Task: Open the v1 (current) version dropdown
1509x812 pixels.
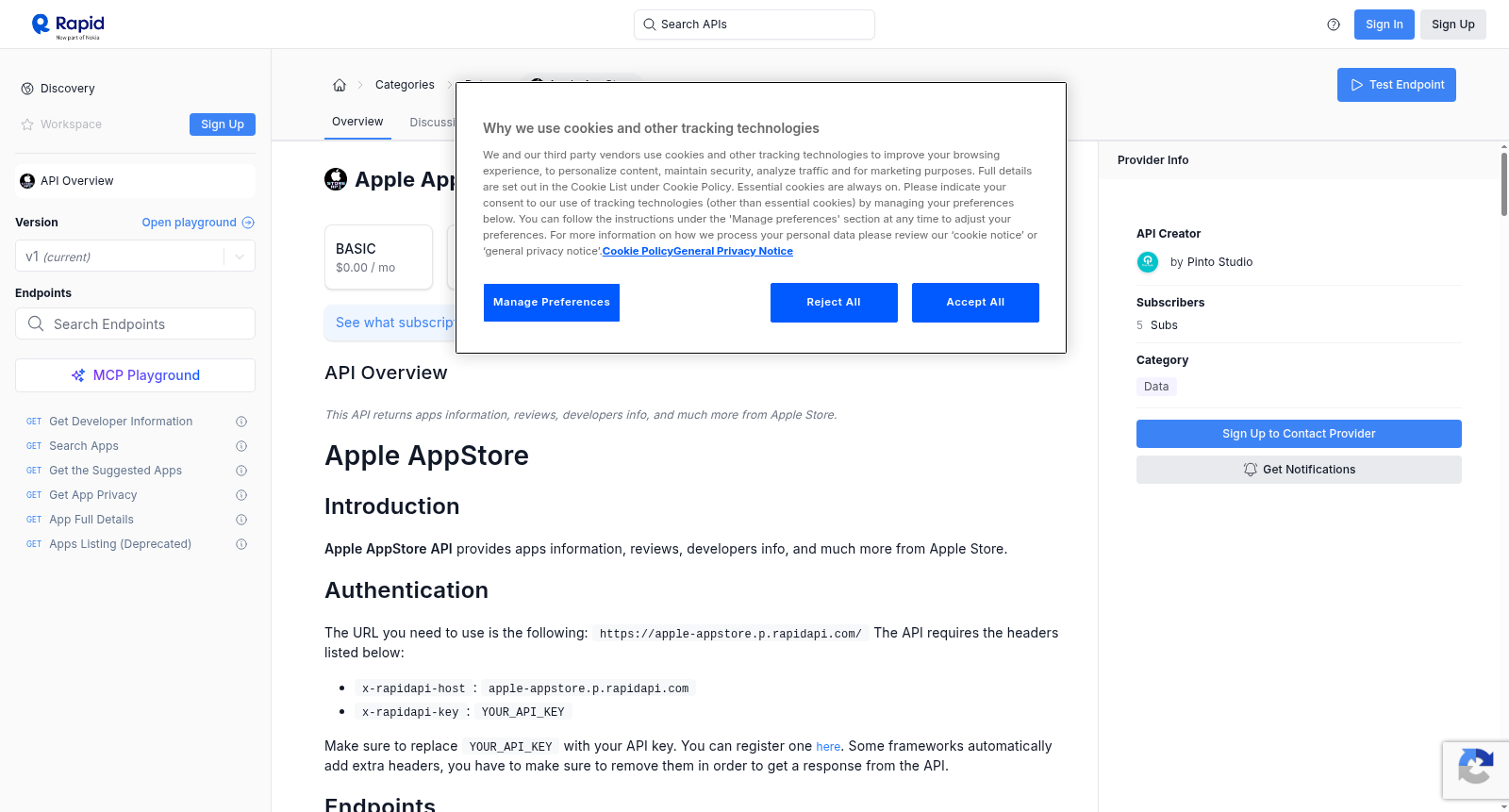Action: click(x=135, y=257)
